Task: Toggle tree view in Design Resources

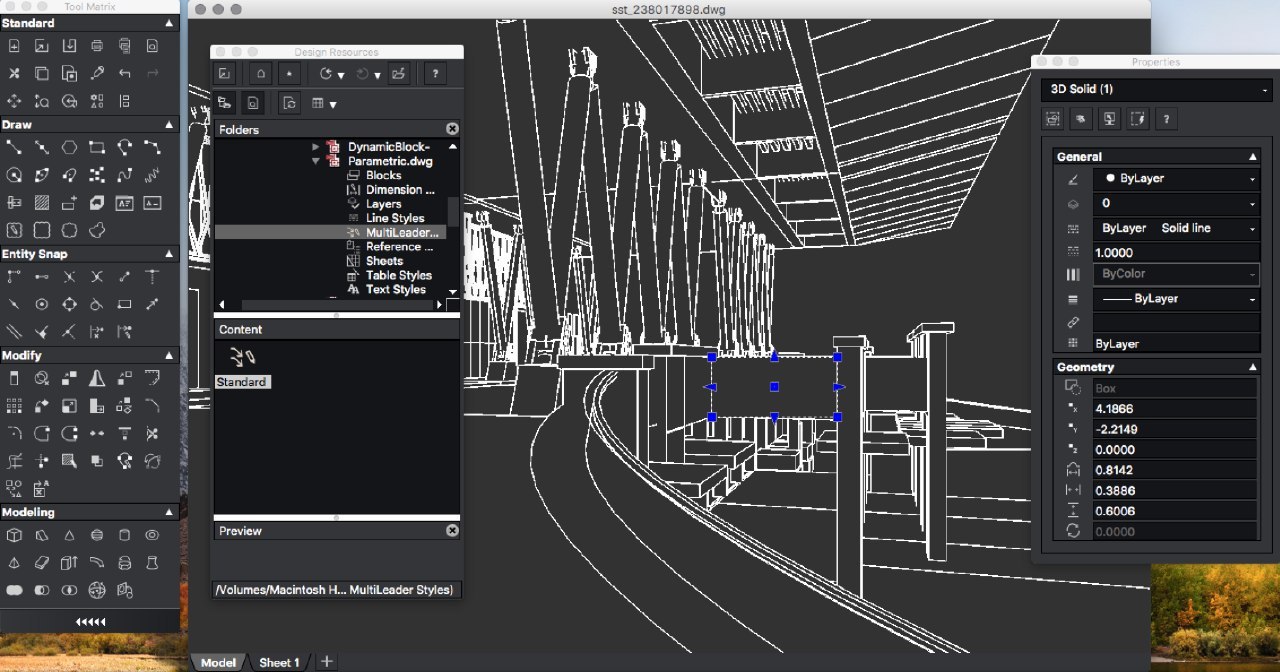Action: click(x=225, y=102)
